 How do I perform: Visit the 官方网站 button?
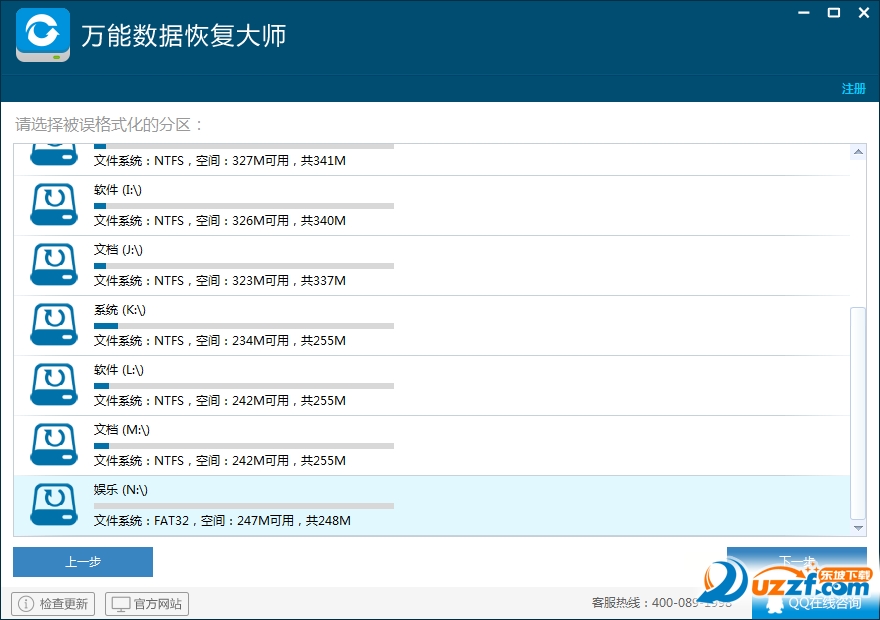(147, 604)
